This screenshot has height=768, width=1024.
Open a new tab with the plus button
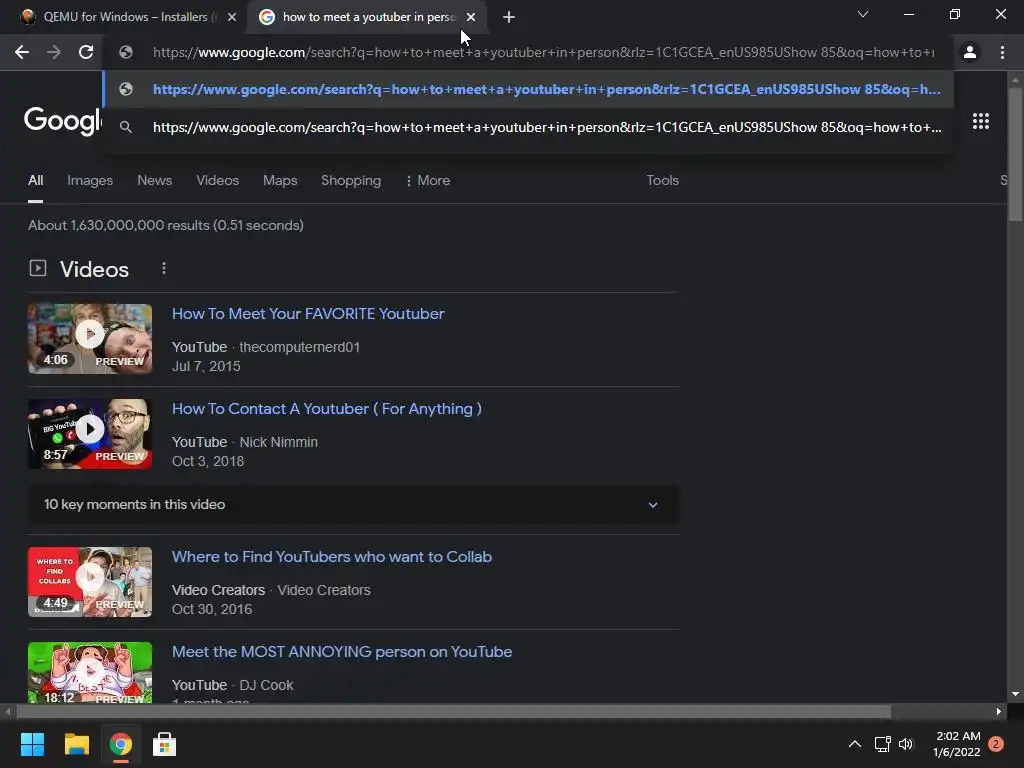point(509,17)
